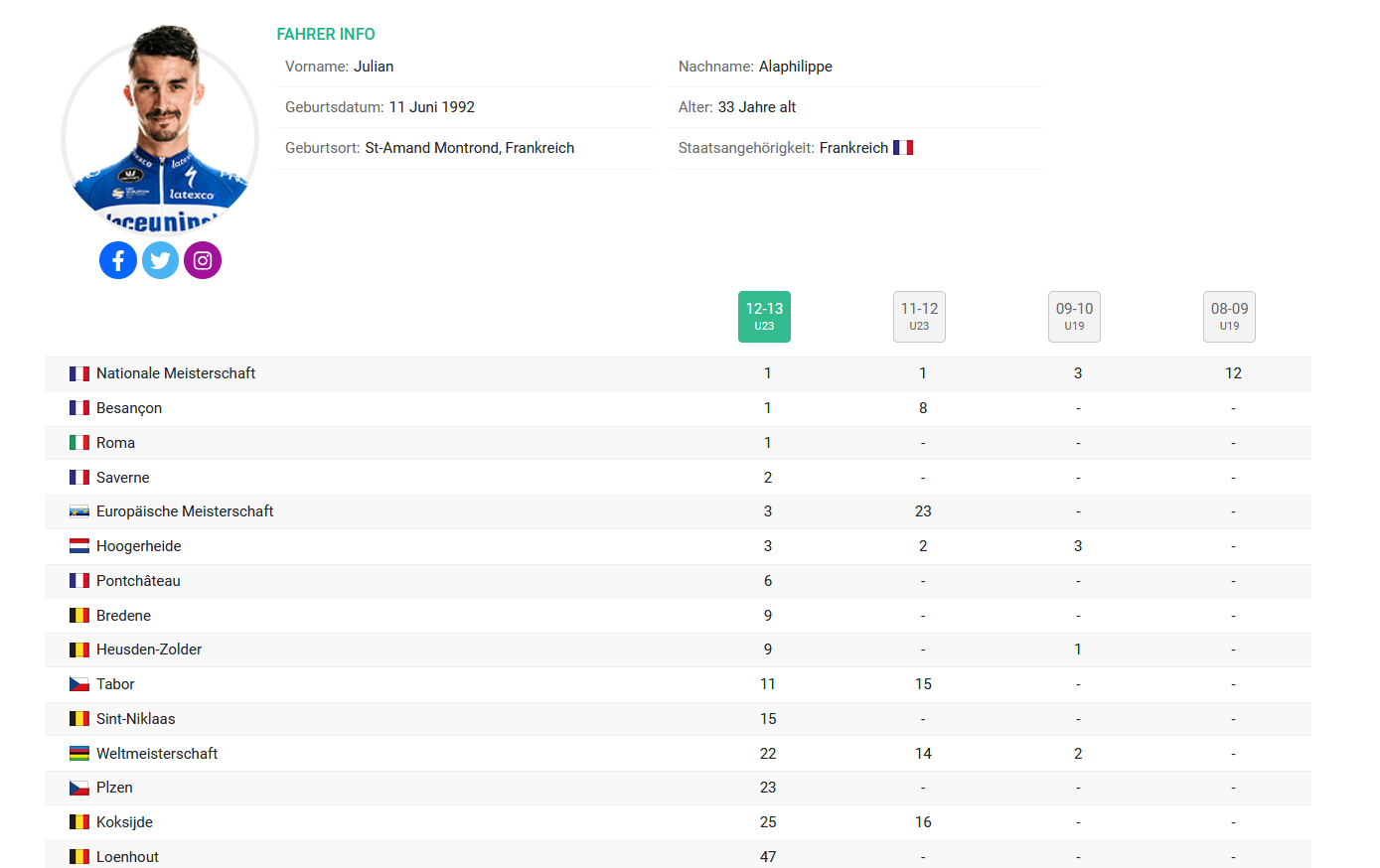The image size is (1380, 868).
Task: Show the 08-09 U19 season results
Action: [x=1229, y=317]
